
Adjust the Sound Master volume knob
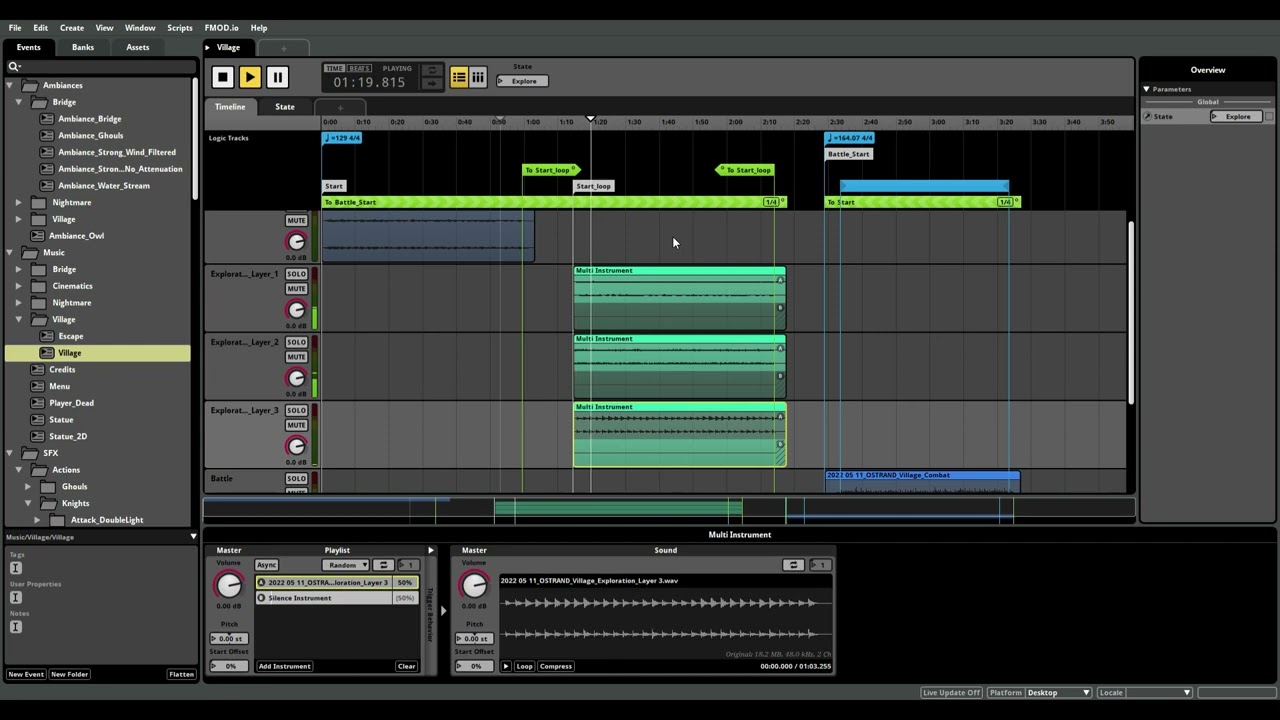click(x=474, y=586)
